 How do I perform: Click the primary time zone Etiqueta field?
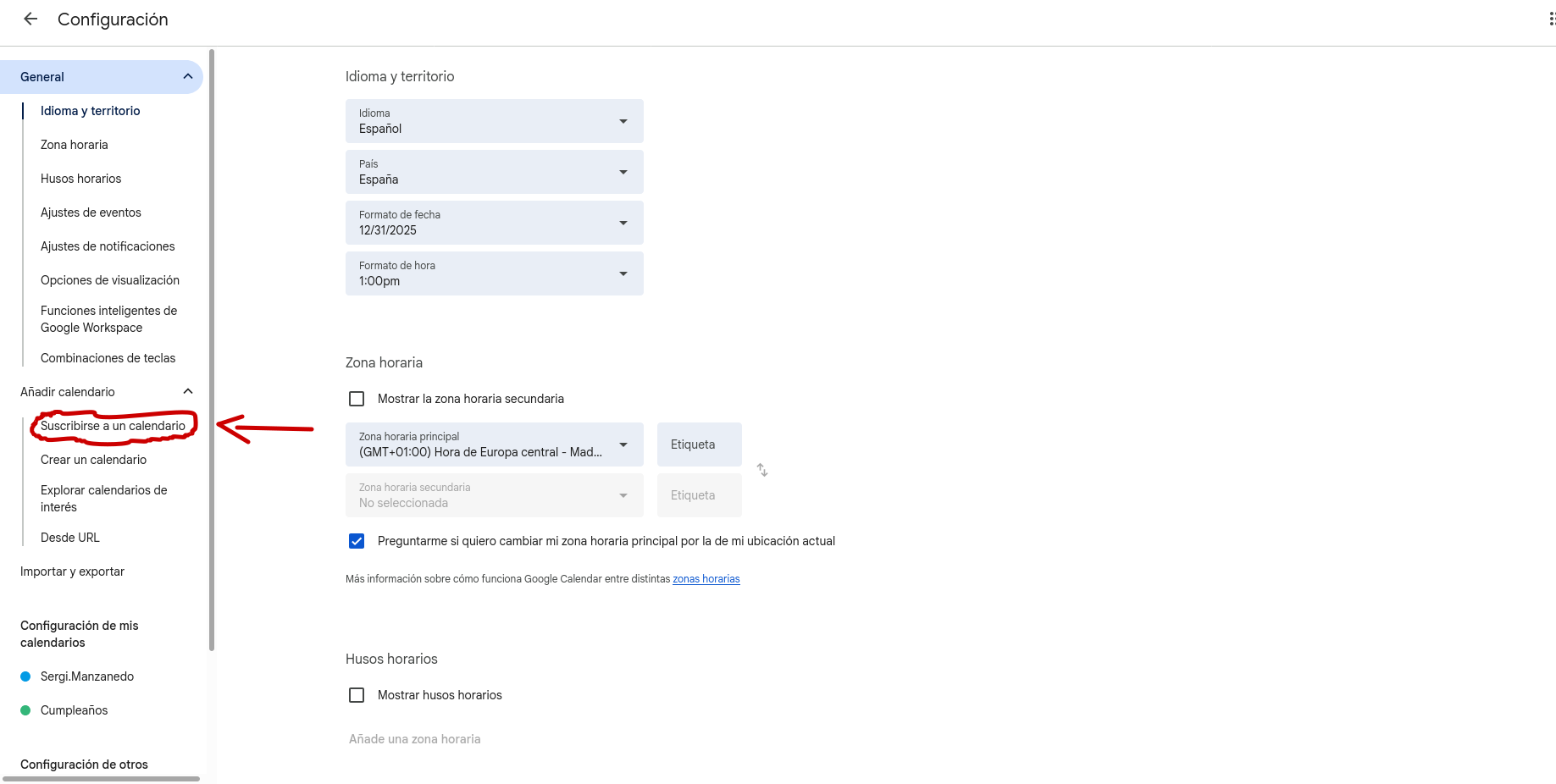699,444
